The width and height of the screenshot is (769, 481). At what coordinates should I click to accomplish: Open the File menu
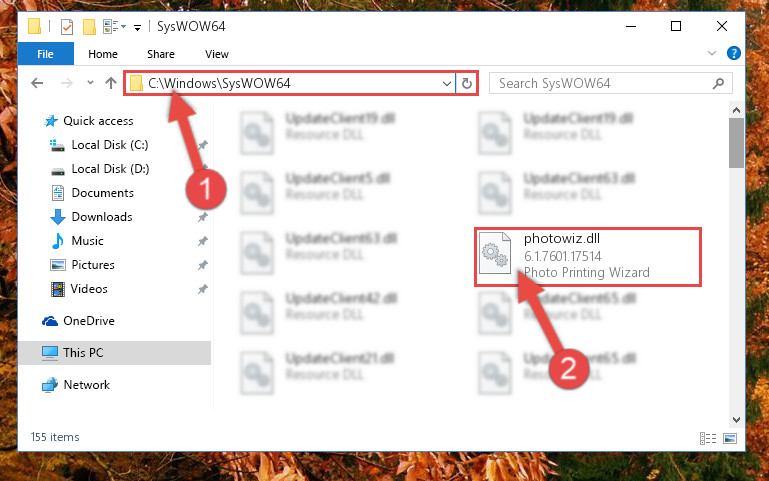[46, 54]
